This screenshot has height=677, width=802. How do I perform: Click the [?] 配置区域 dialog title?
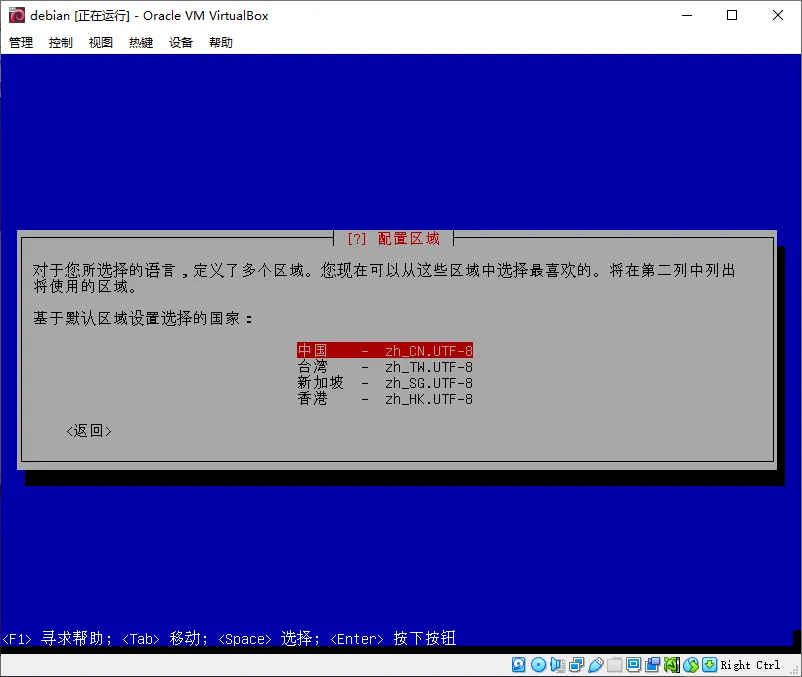pos(393,238)
